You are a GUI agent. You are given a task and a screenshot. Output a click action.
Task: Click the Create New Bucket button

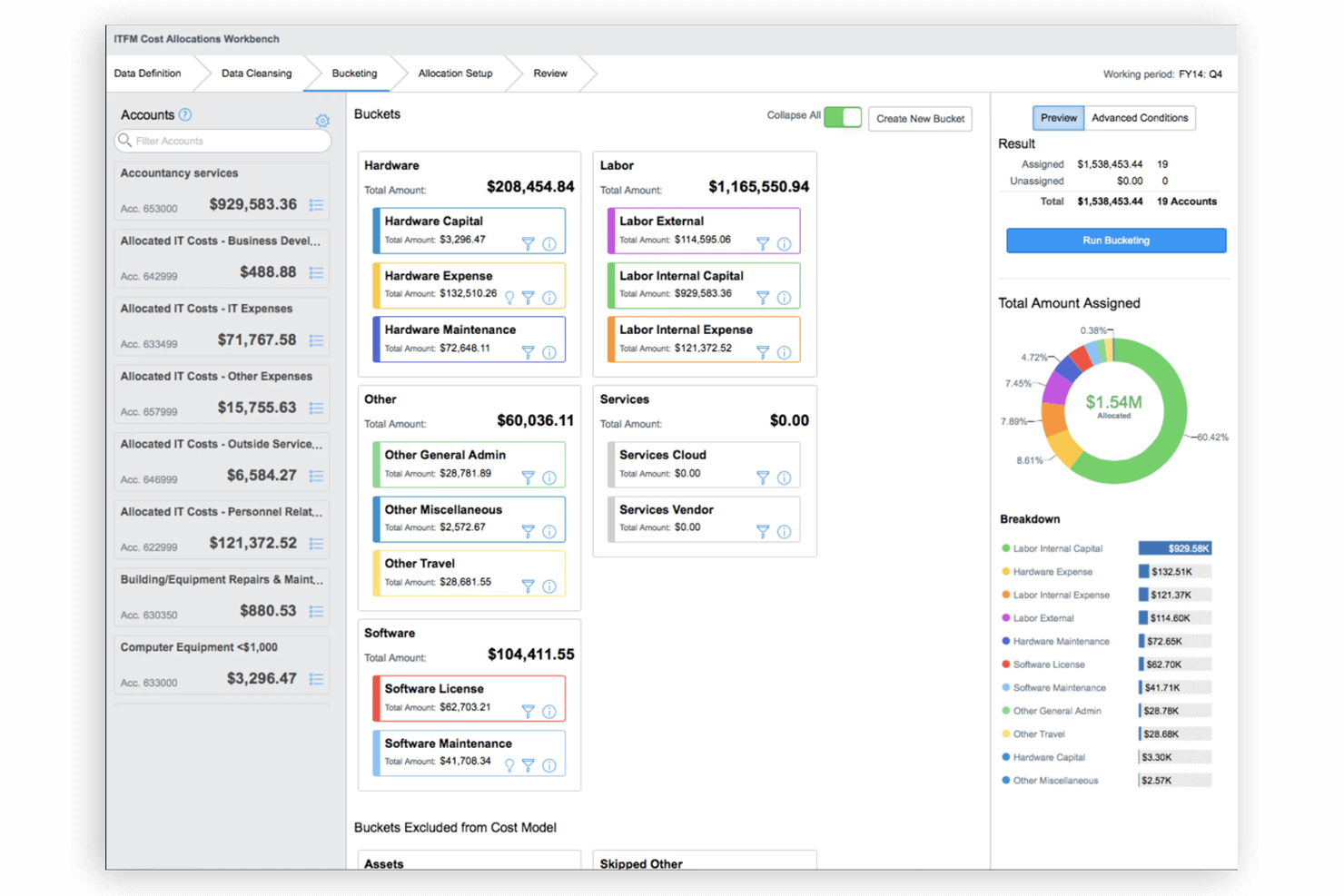920,119
